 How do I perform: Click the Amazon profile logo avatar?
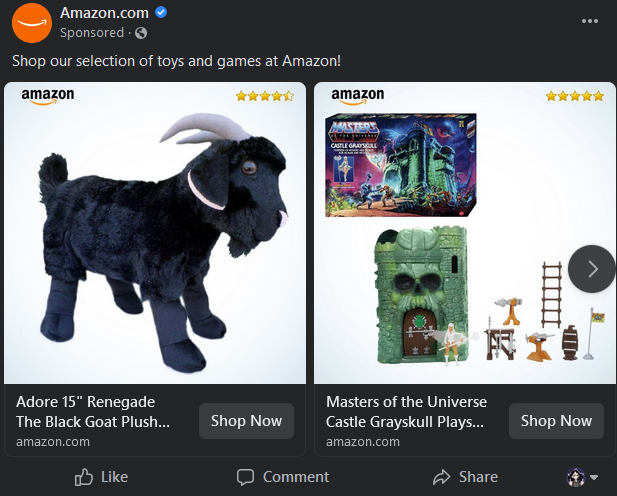coord(32,23)
